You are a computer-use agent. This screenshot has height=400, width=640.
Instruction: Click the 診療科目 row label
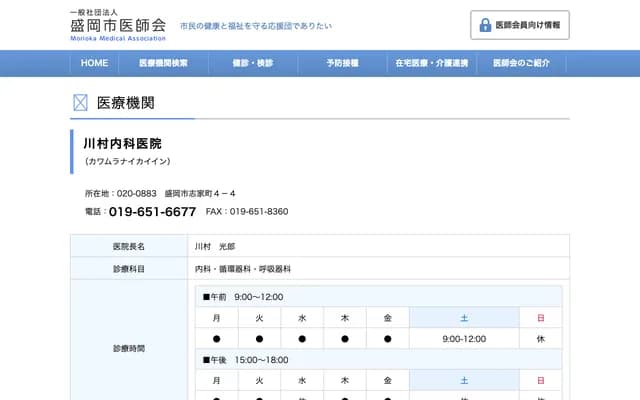click(x=129, y=269)
